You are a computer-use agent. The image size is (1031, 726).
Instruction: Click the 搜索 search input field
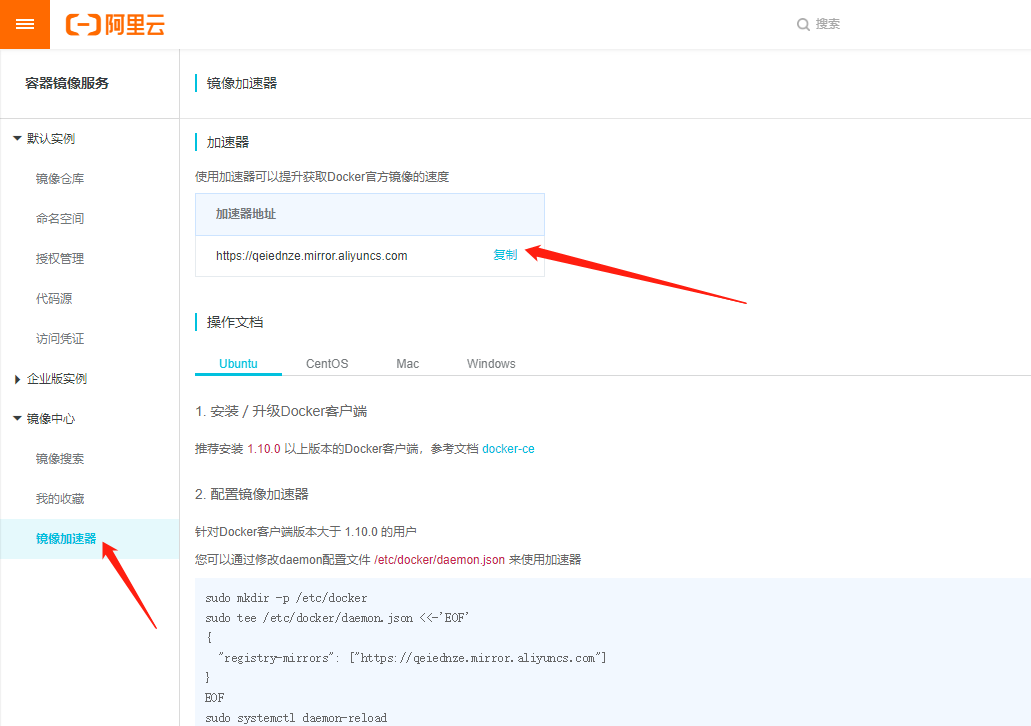point(830,24)
